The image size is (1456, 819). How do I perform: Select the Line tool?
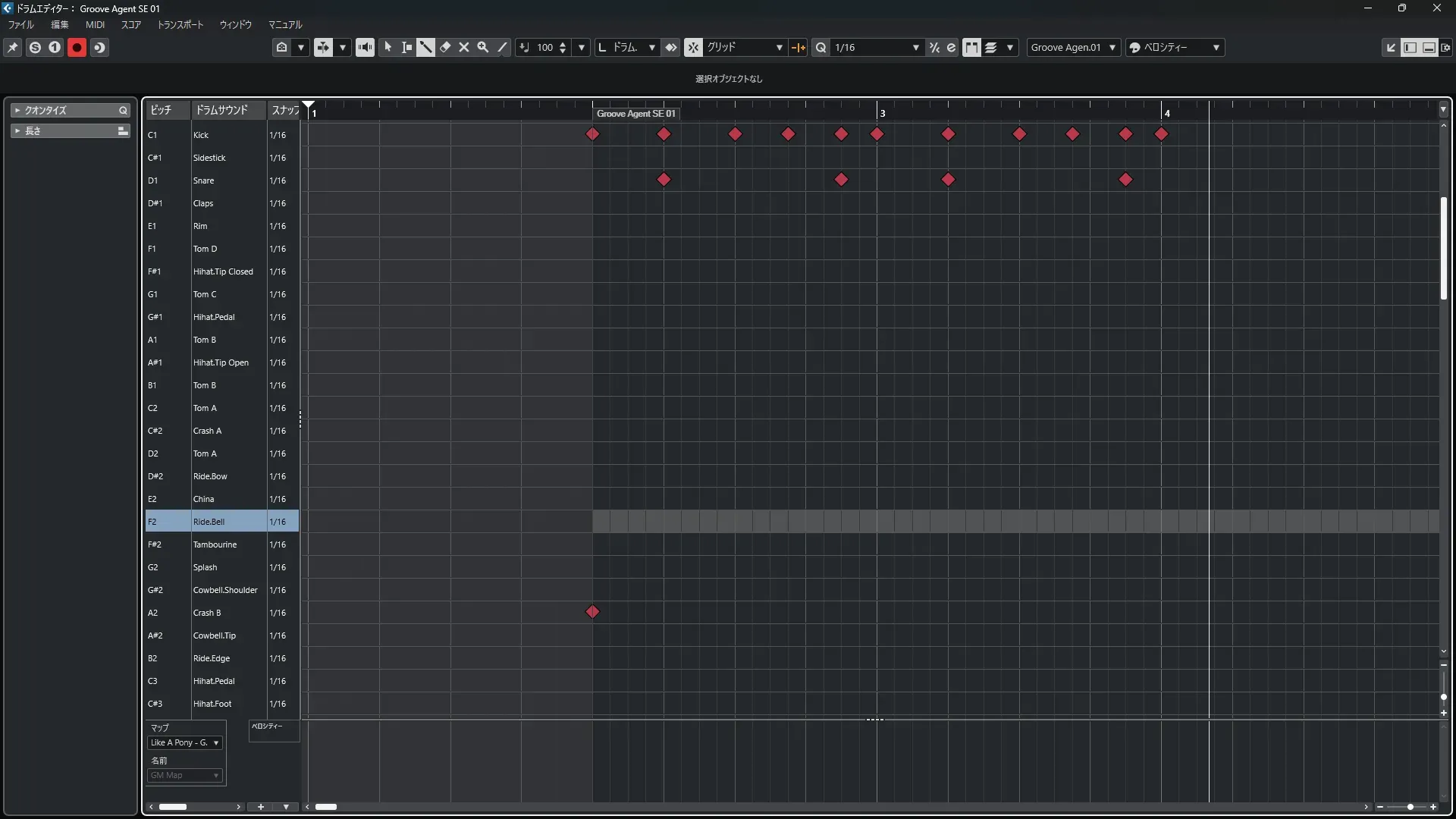point(502,47)
